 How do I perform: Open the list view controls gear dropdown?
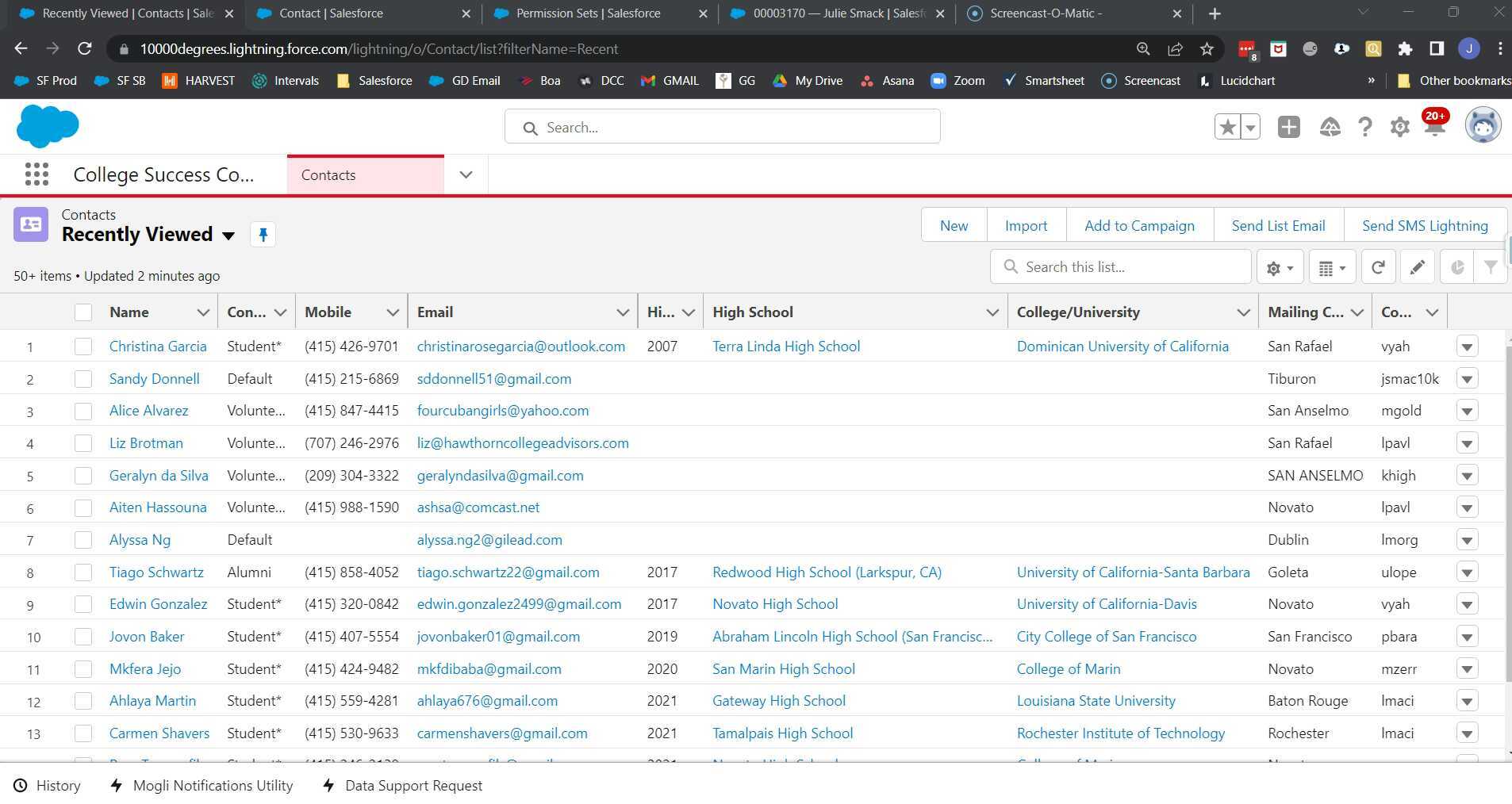pos(1280,268)
